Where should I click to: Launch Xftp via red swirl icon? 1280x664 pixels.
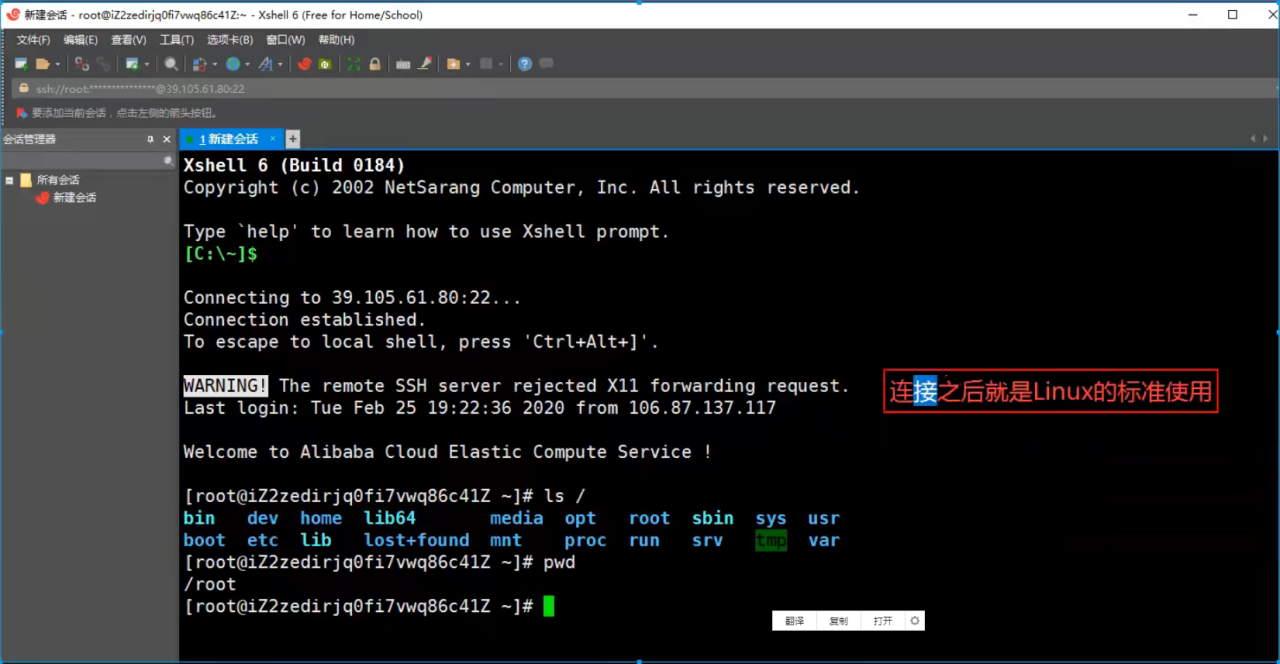point(304,64)
